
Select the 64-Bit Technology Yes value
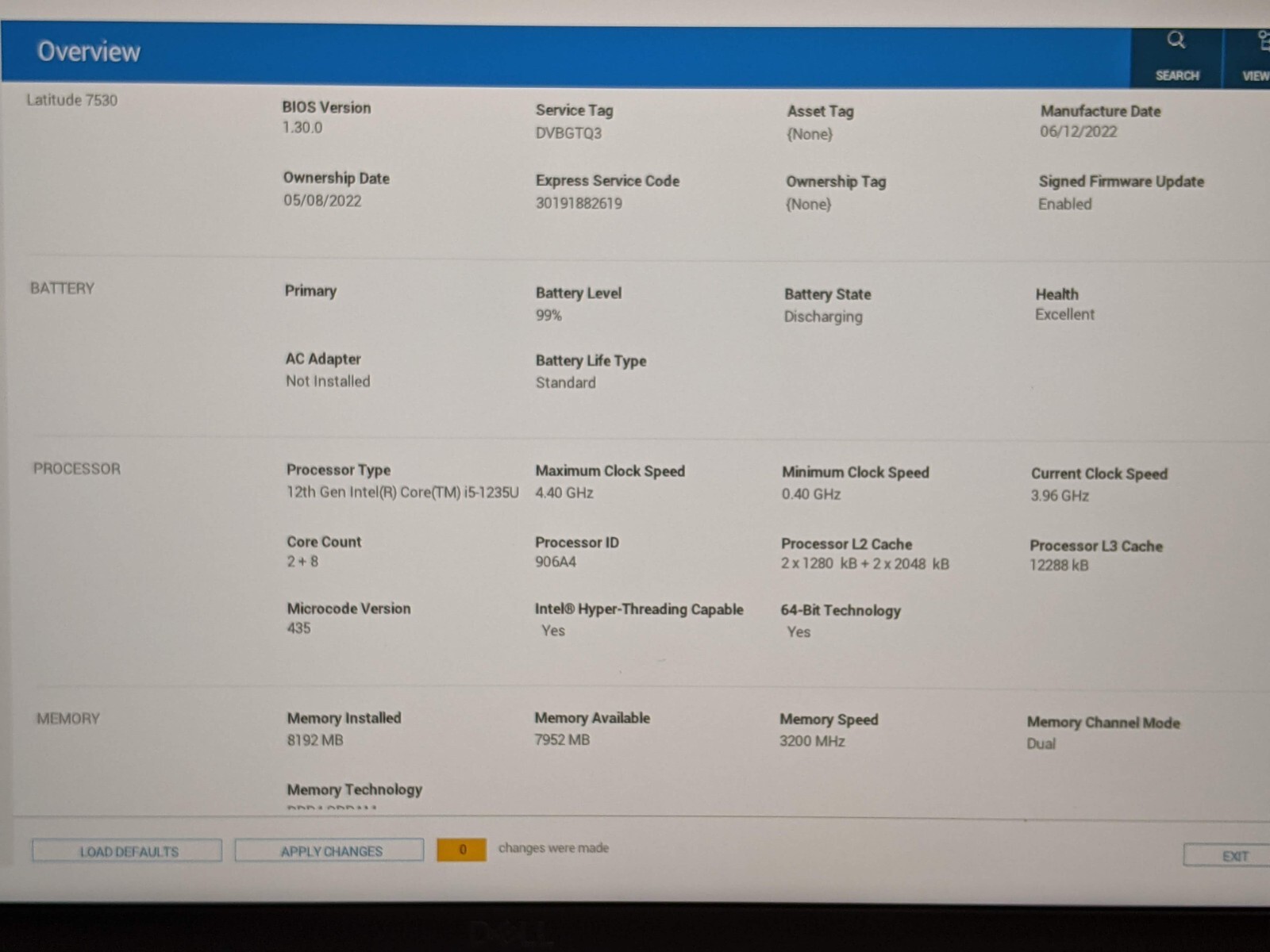tap(799, 632)
